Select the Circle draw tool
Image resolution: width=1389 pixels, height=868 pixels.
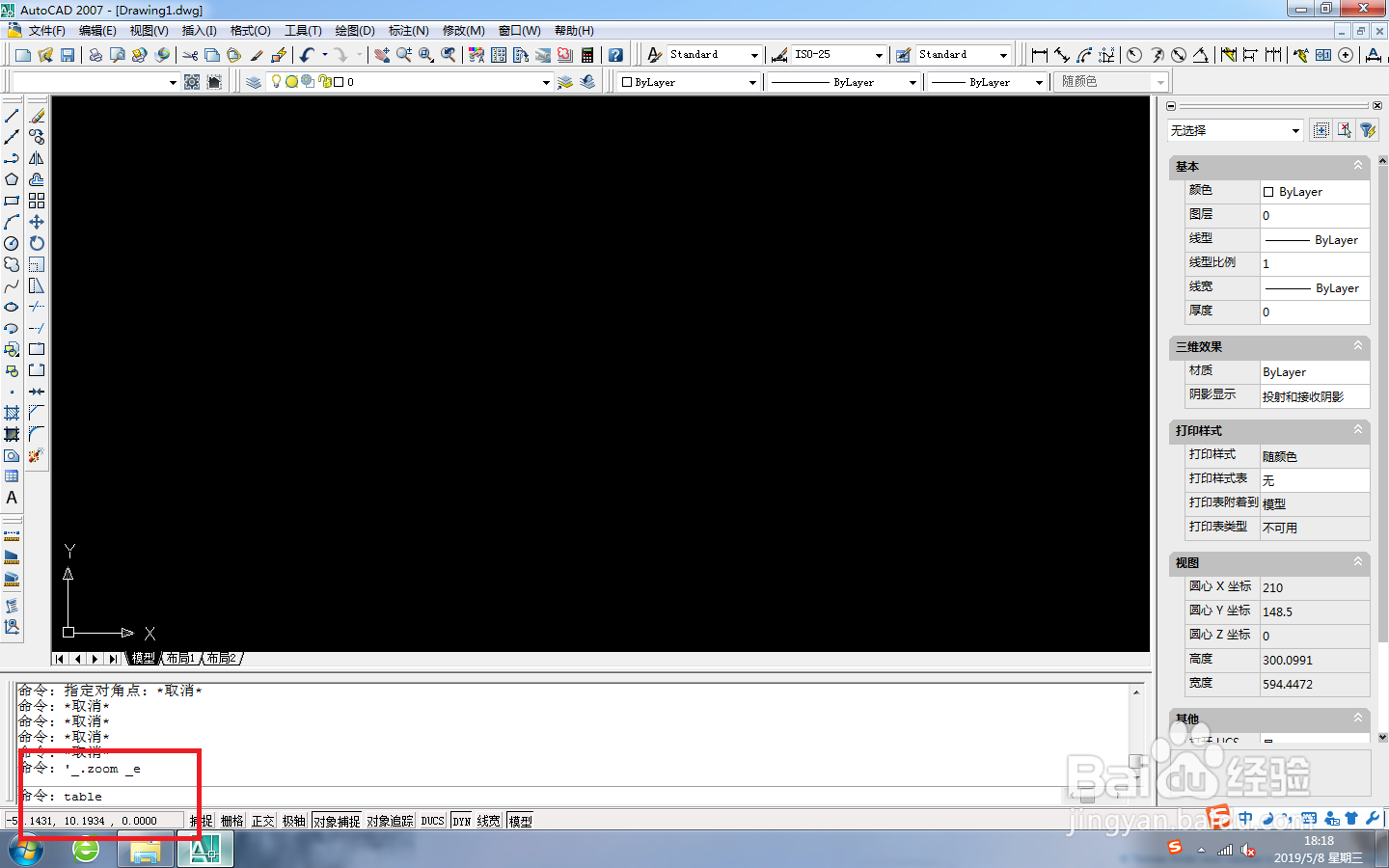[12, 243]
